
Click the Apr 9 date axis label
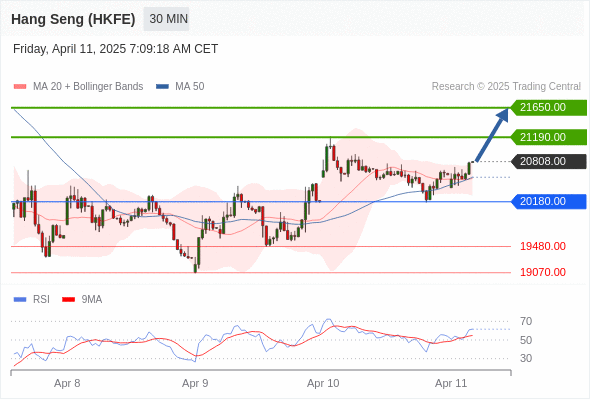tap(195, 383)
